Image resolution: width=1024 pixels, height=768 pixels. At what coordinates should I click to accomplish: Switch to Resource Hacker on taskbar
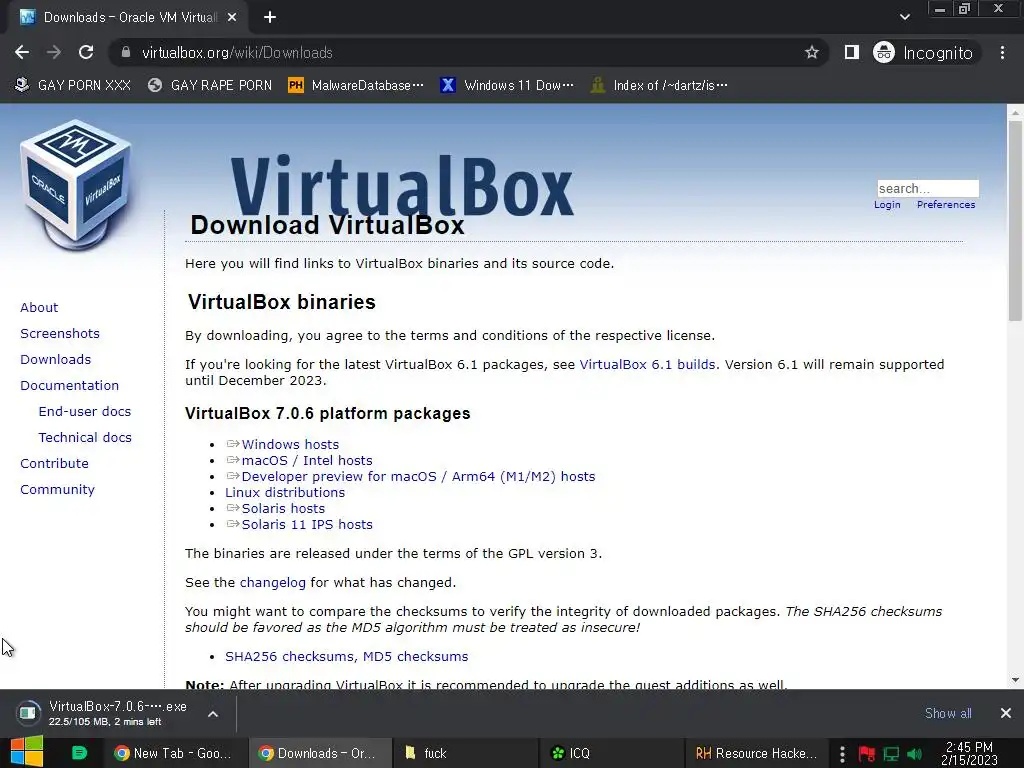point(756,753)
